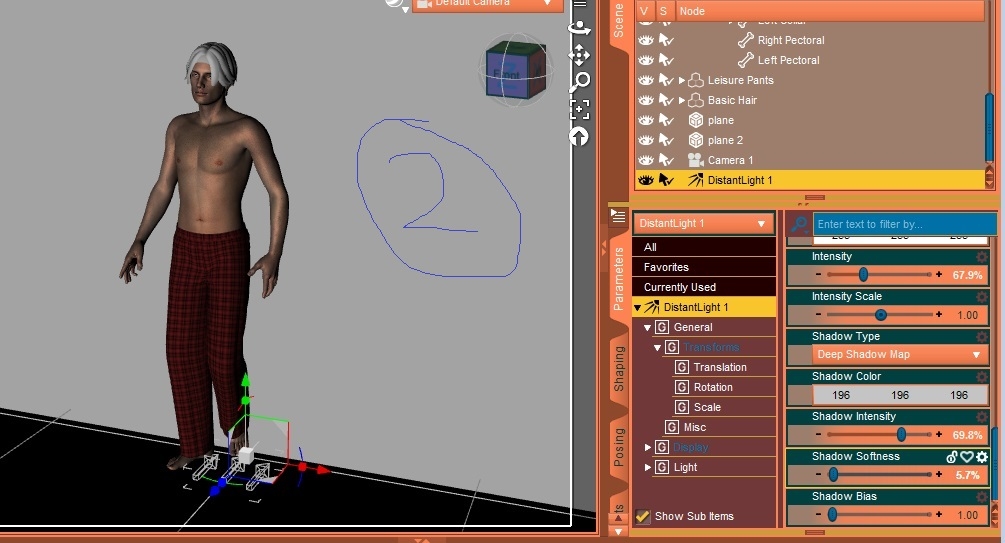Click the frame selection viewport icon
The image size is (1005, 543).
(x=579, y=109)
